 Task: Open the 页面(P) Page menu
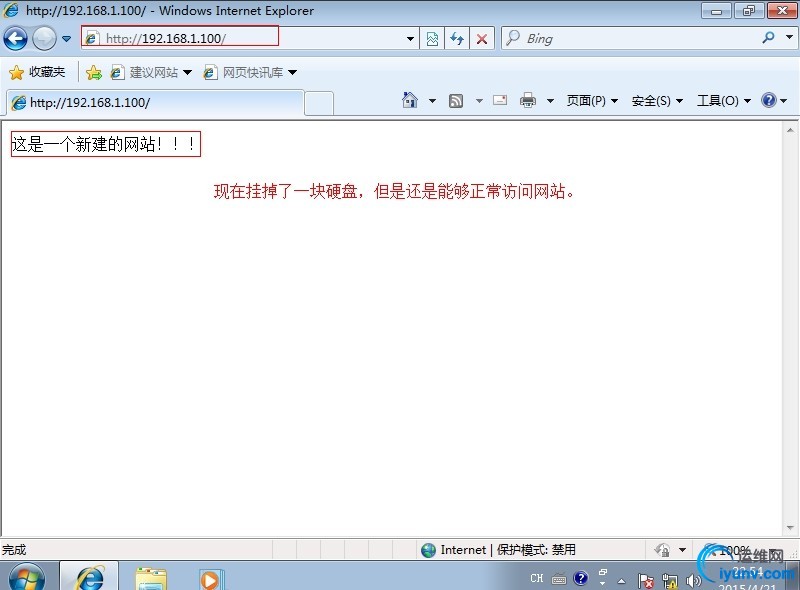(592, 101)
